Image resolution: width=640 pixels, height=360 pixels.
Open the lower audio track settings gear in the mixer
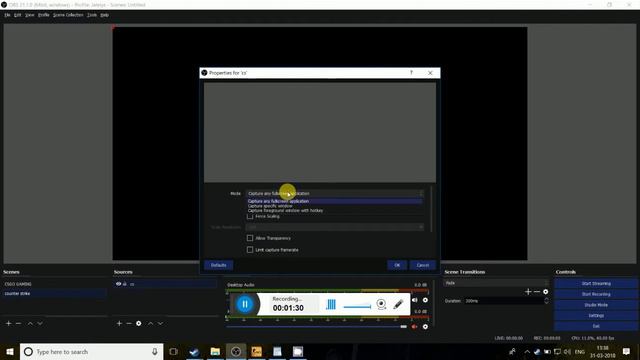click(x=425, y=327)
